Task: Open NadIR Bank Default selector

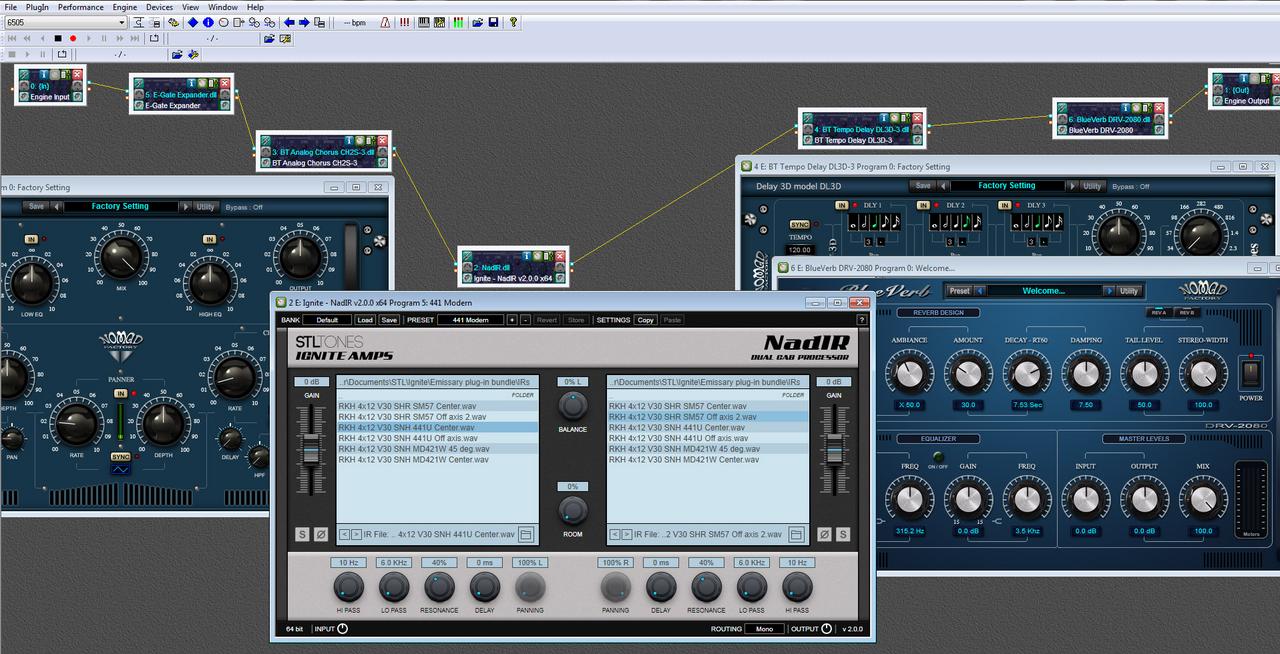Action: pyautogui.click(x=327, y=320)
